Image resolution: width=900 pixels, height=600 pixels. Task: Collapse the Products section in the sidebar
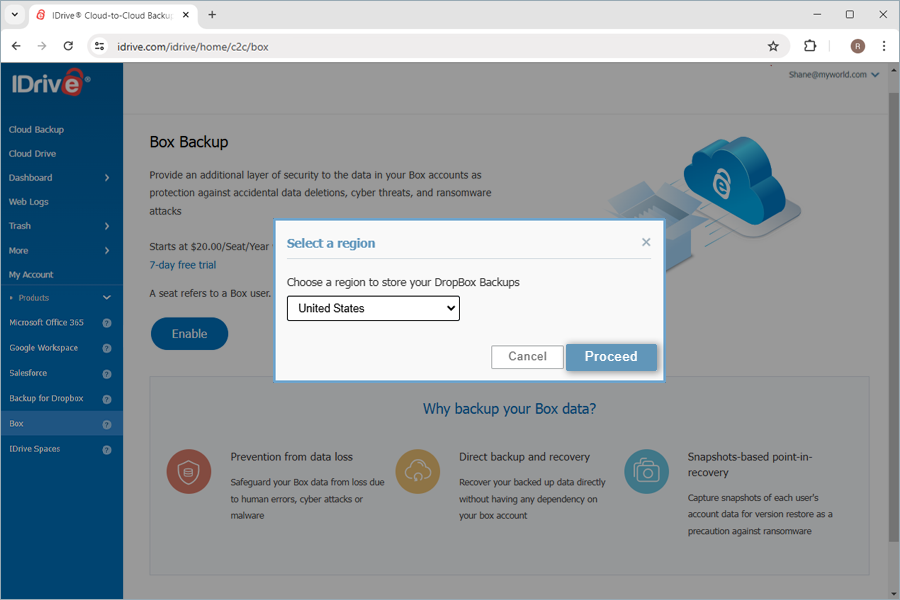click(105, 297)
